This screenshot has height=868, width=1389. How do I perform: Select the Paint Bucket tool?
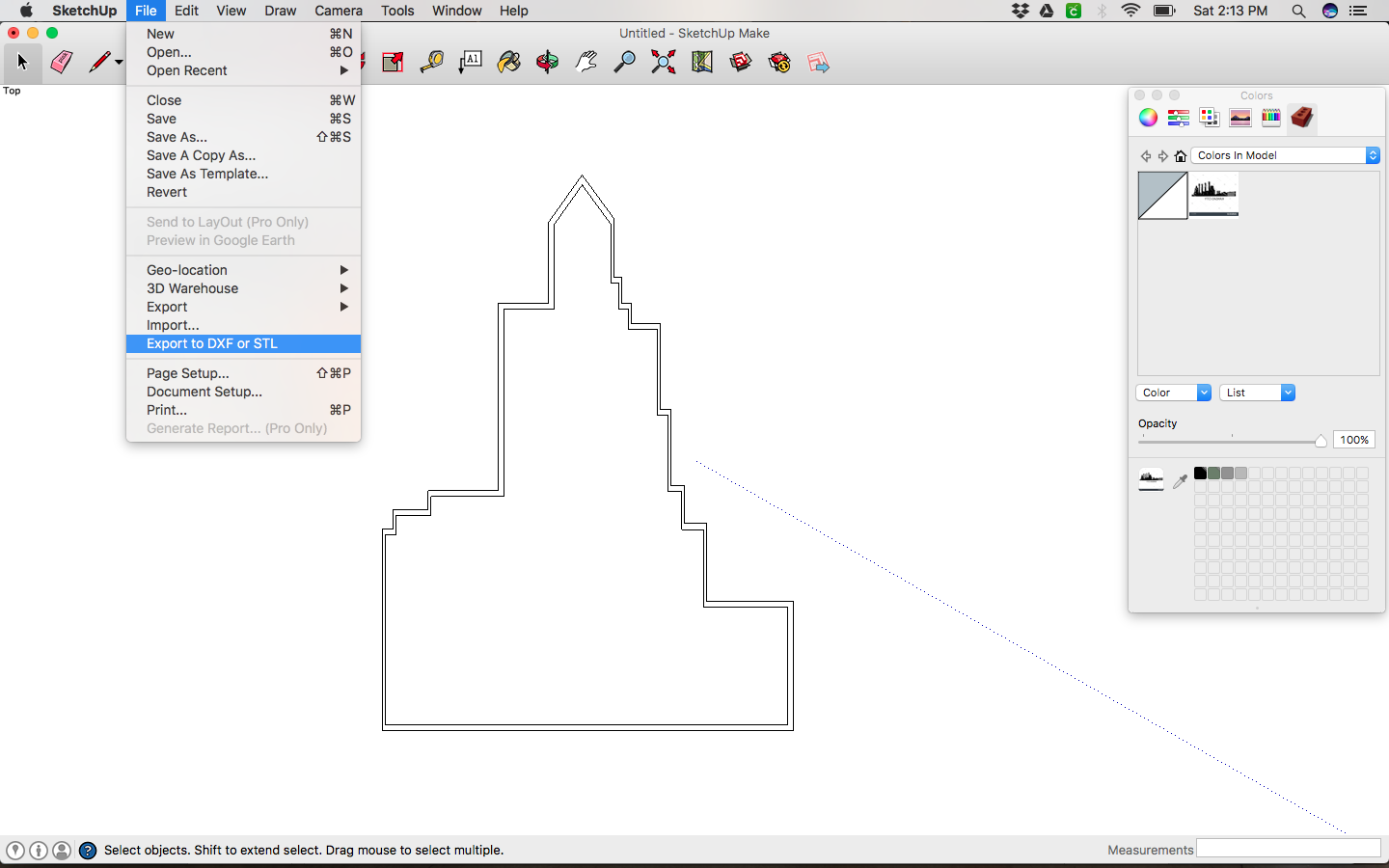508,63
